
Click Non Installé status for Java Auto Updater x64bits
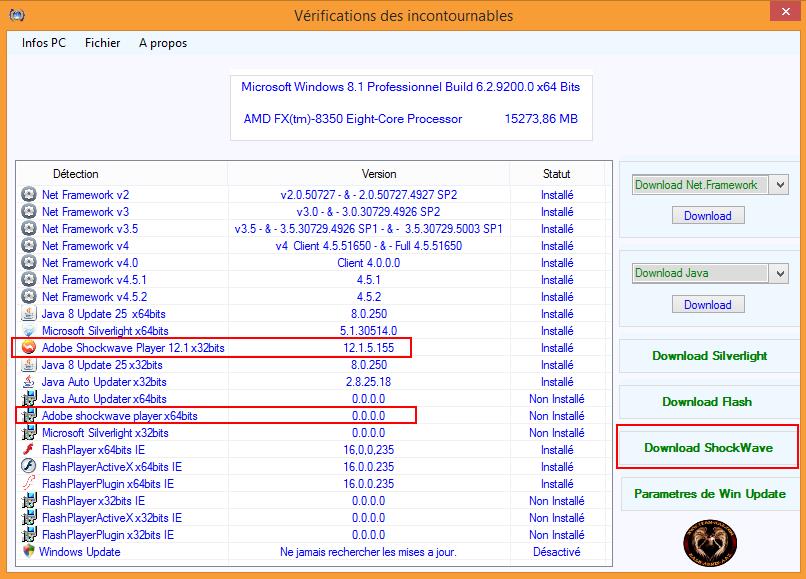pyautogui.click(x=557, y=399)
